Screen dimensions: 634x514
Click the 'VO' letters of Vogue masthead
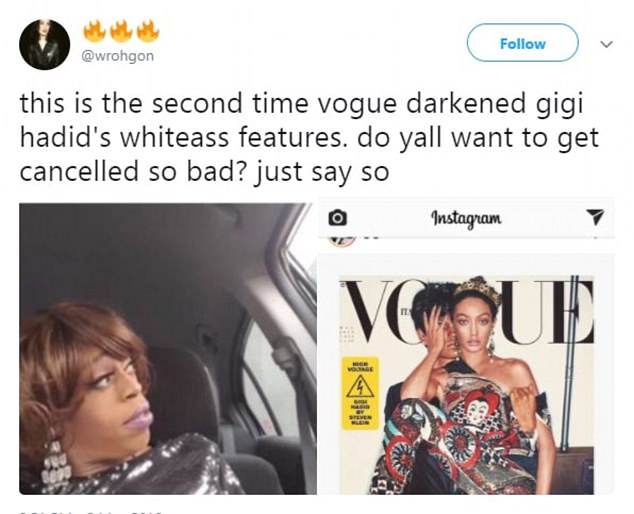point(379,311)
